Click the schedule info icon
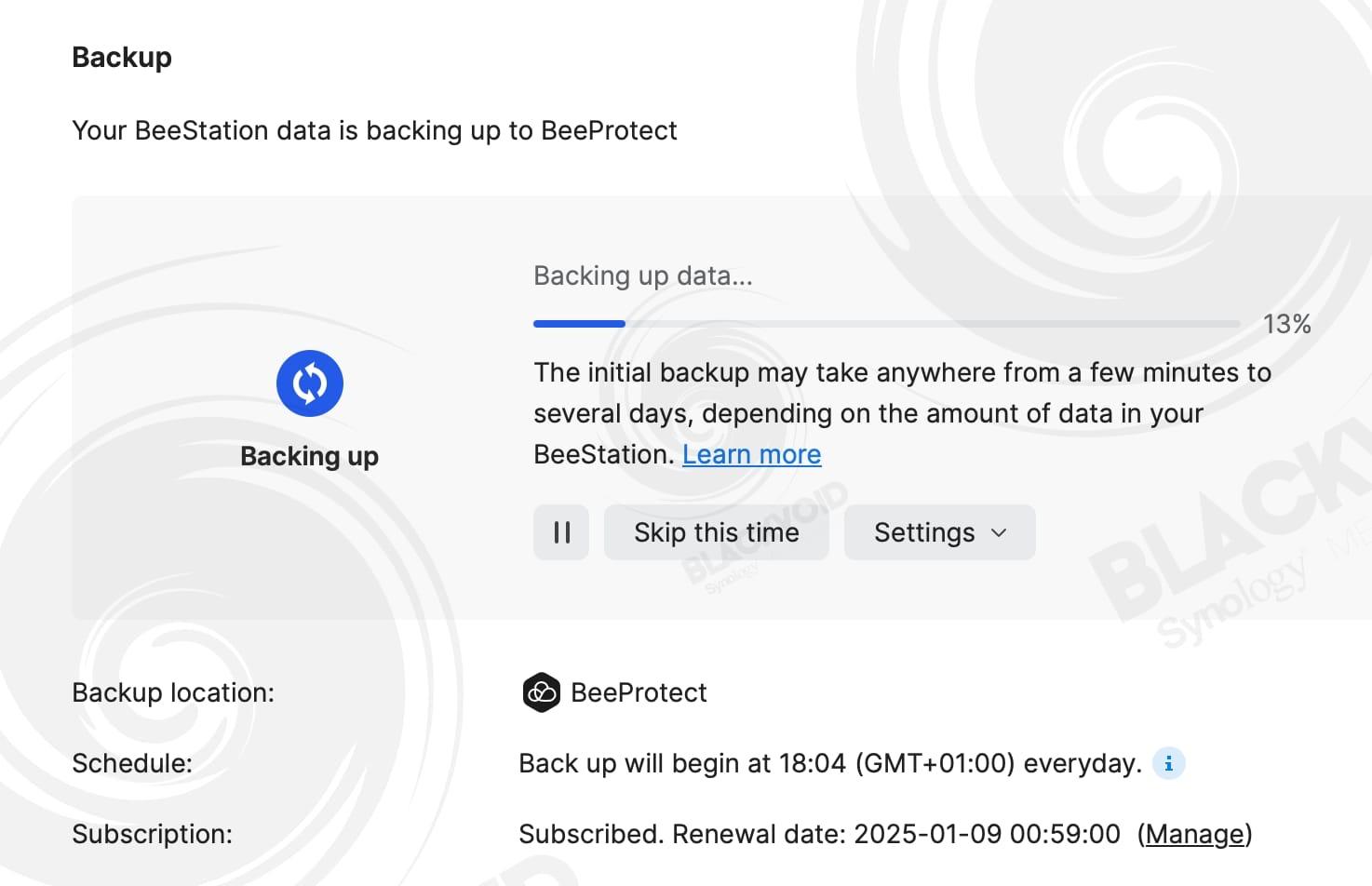The height and width of the screenshot is (886, 1372). point(1169,763)
